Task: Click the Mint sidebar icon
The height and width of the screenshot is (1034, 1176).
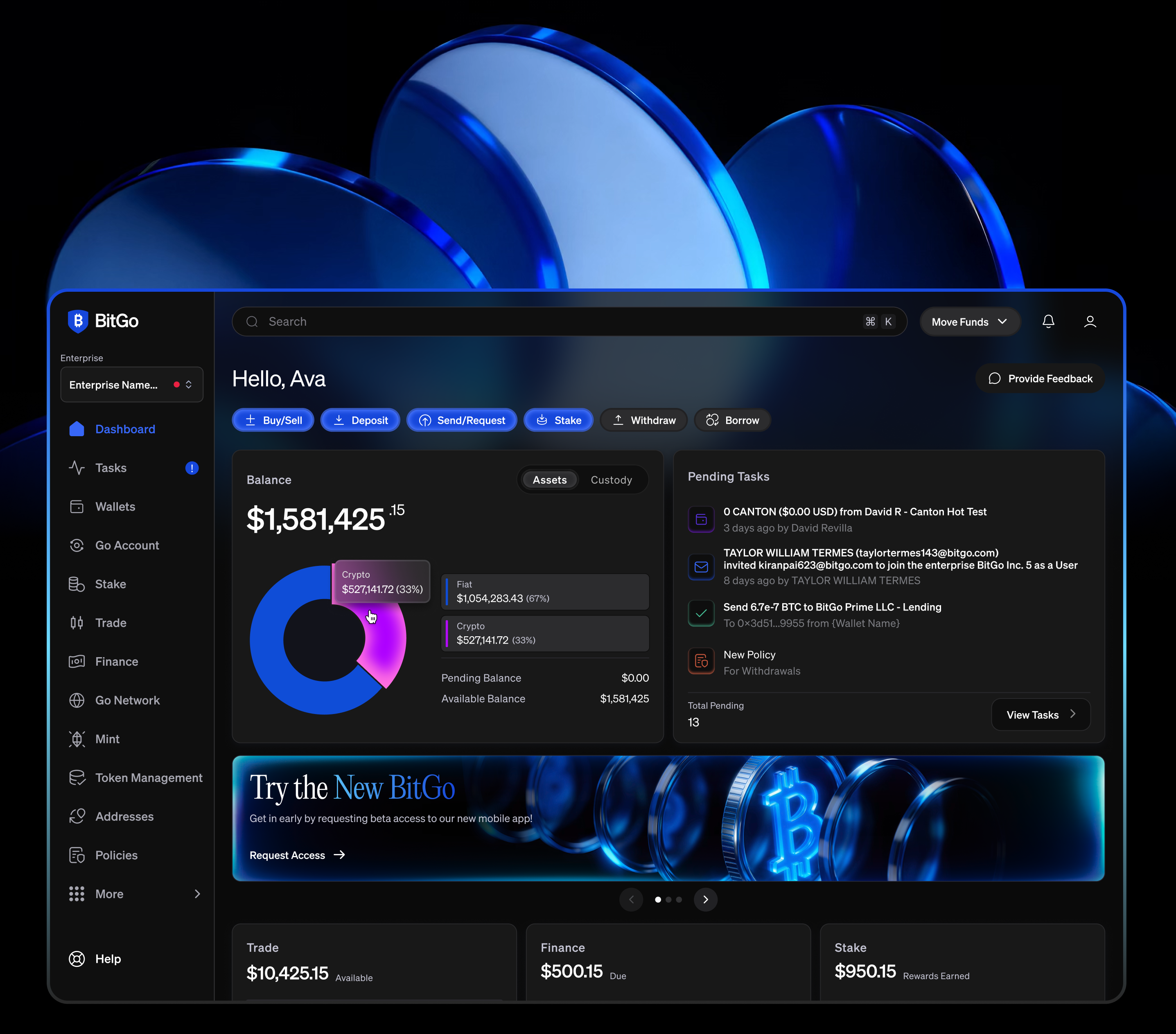Action: click(x=77, y=739)
